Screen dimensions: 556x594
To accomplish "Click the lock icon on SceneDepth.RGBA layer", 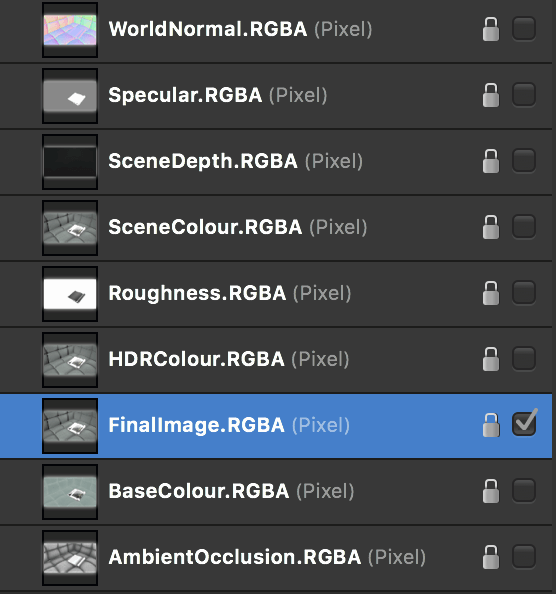I will point(491,161).
